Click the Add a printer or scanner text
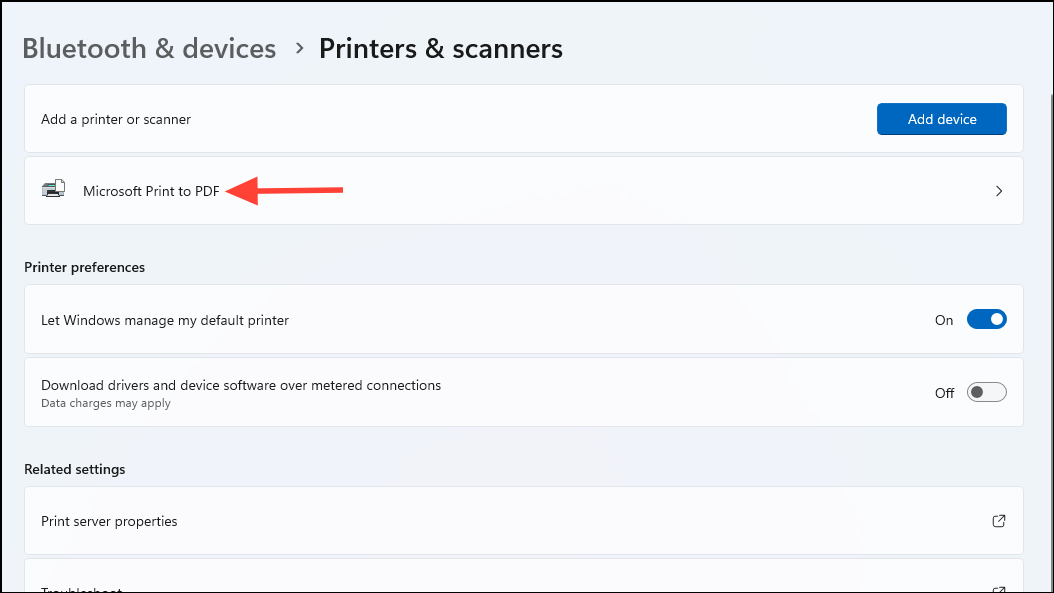The width and height of the screenshot is (1054, 593). 116,119
